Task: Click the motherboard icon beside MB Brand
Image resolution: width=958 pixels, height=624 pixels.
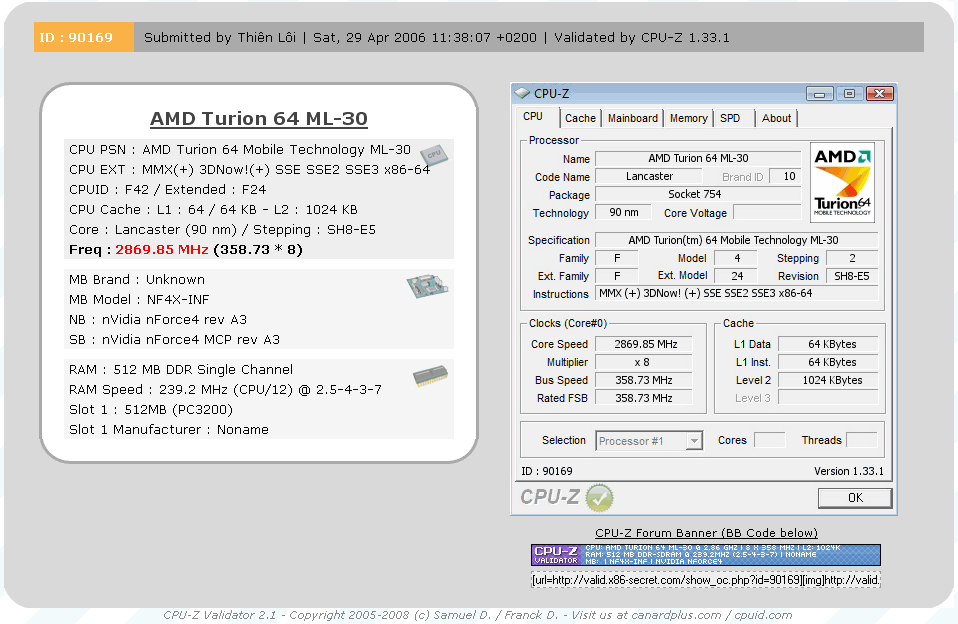Action: [x=427, y=286]
